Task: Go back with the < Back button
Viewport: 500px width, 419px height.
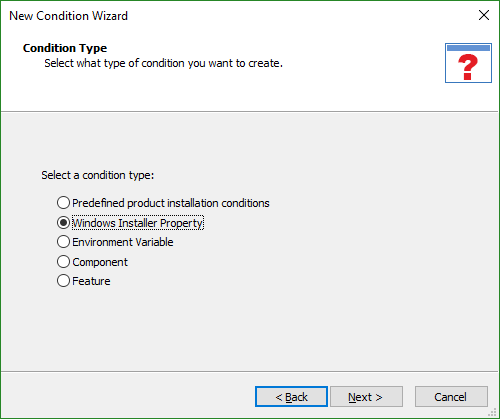Action: point(291,397)
